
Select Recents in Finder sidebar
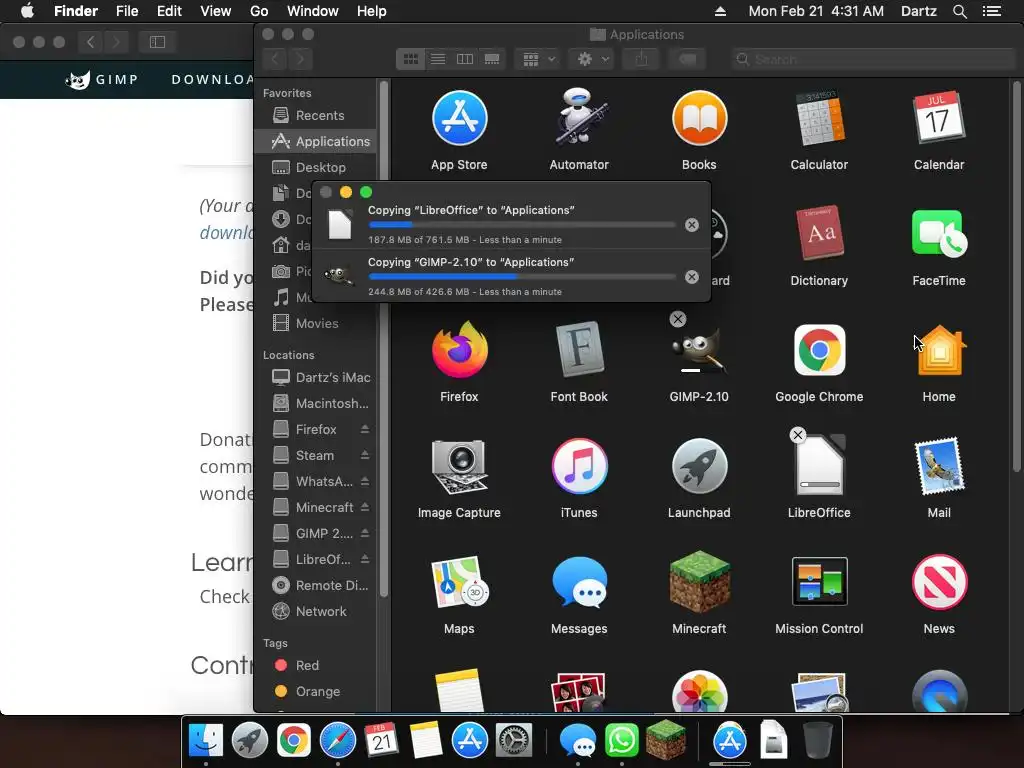pos(315,116)
